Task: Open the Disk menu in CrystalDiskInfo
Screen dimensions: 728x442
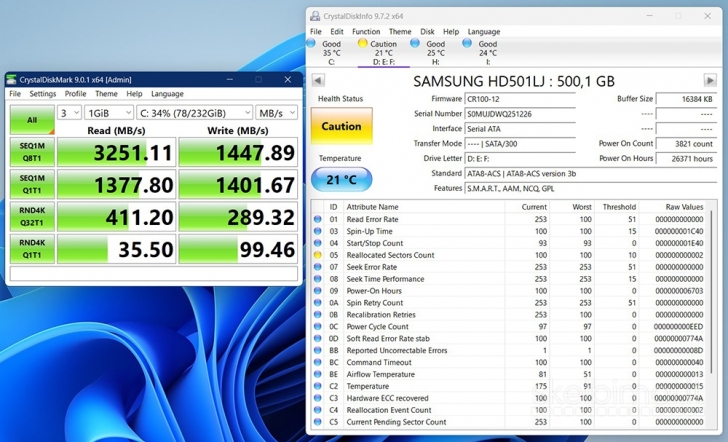Action: (427, 31)
